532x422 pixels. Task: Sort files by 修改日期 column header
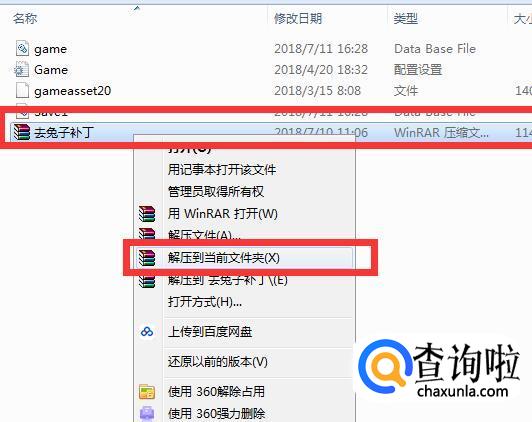click(298, 18)
